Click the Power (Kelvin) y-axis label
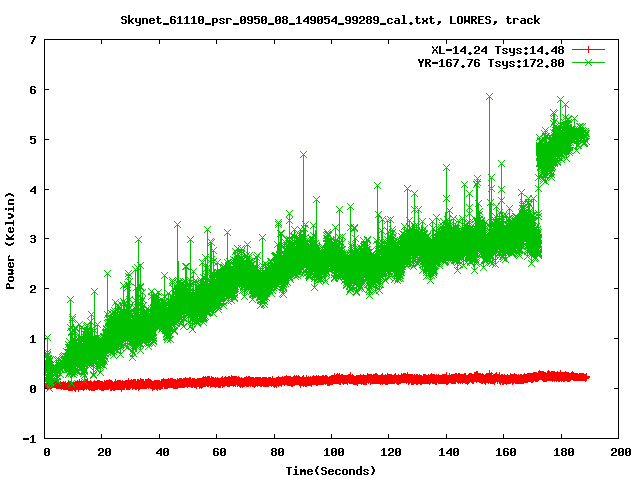Image resolution: width=640 pixels, height=480 pixels. point(11,238)
